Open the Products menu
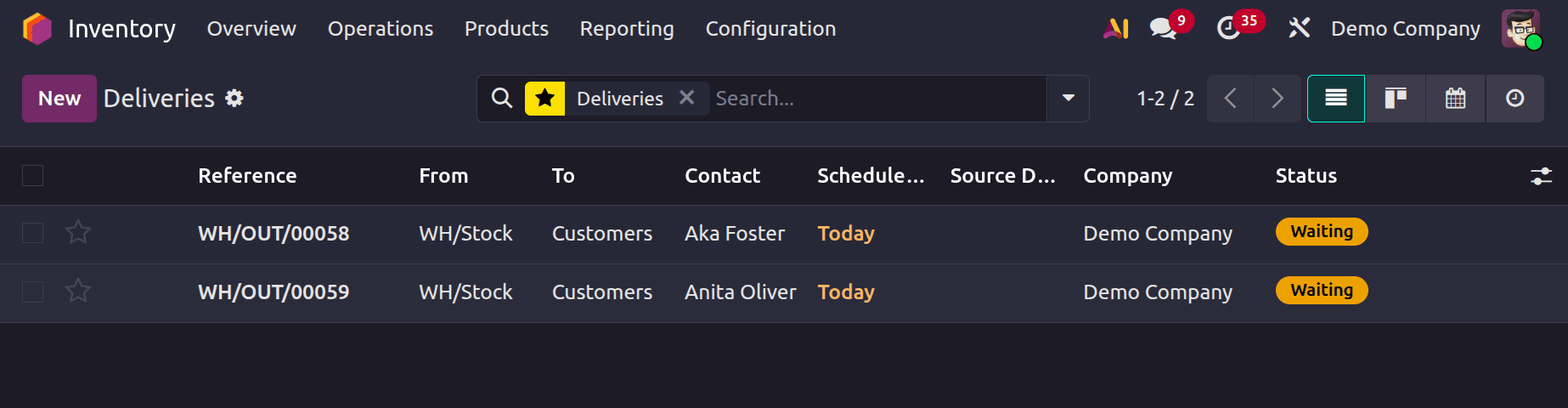The height and width of the screenshot is (408, 1568). pyautogui.click(x=506, y=29)
